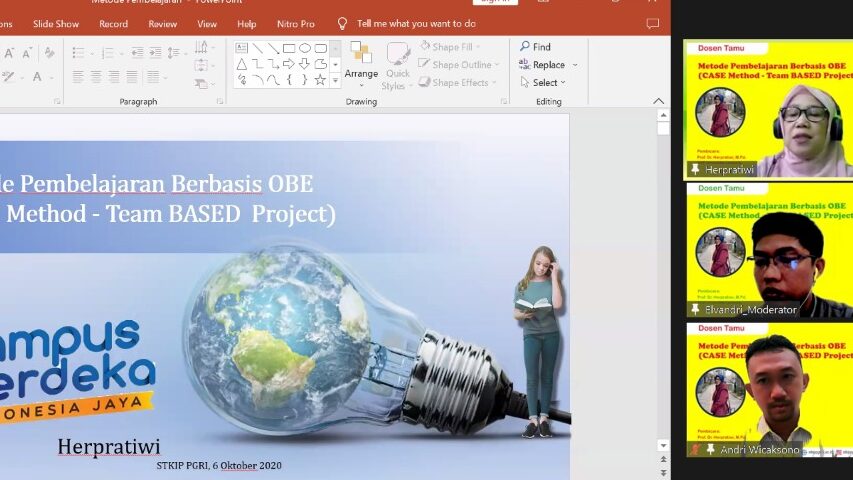Collapse the ribbon with the chevron
853x480 pixels.
tap(658, 101)
